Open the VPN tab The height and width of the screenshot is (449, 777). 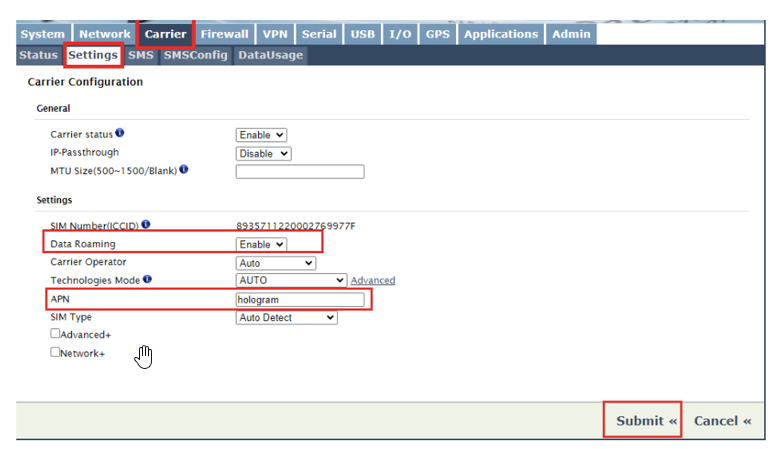point(274,34)
